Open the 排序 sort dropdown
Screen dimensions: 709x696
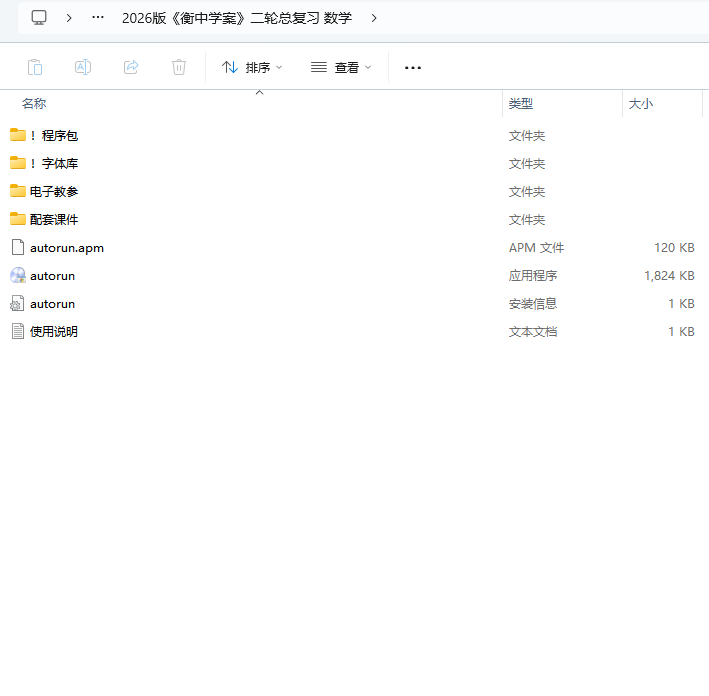[x=252, y=67]
